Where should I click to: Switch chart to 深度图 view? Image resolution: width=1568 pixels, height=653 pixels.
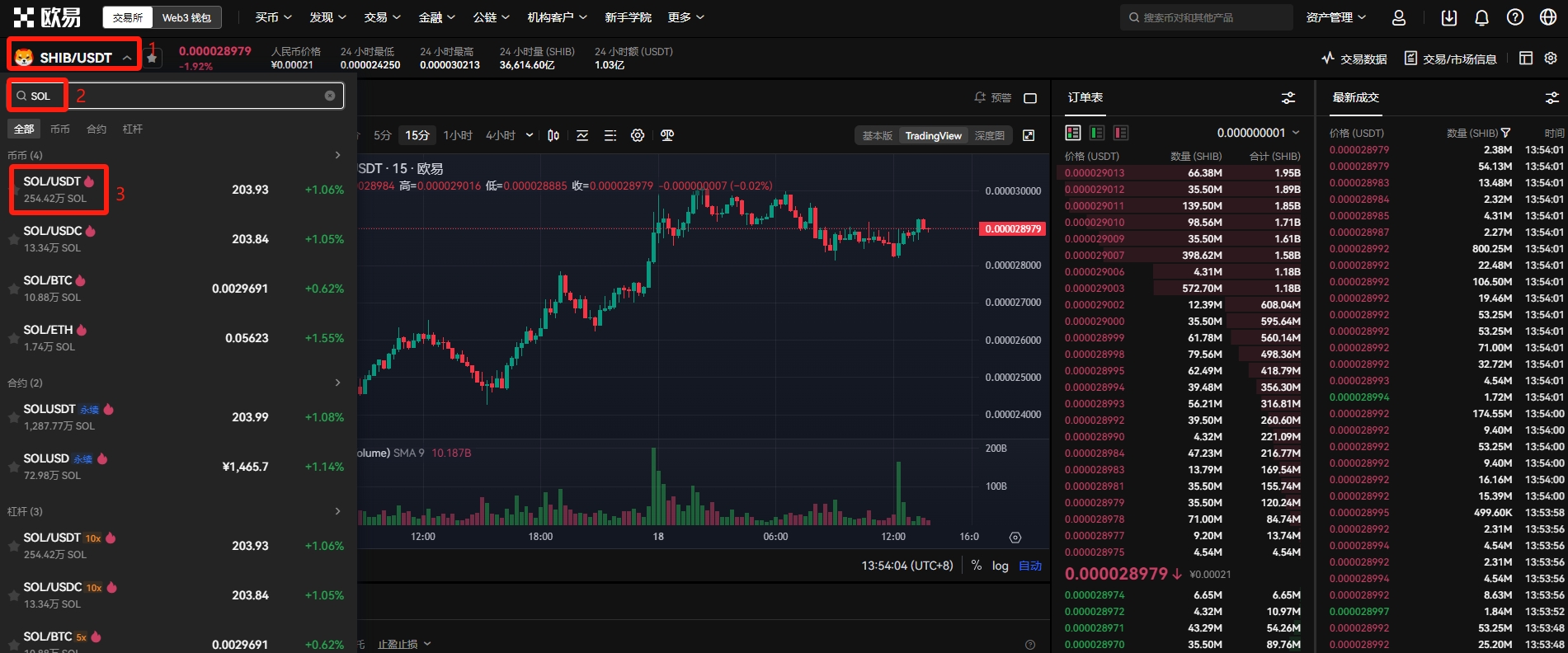pos(990,136)
